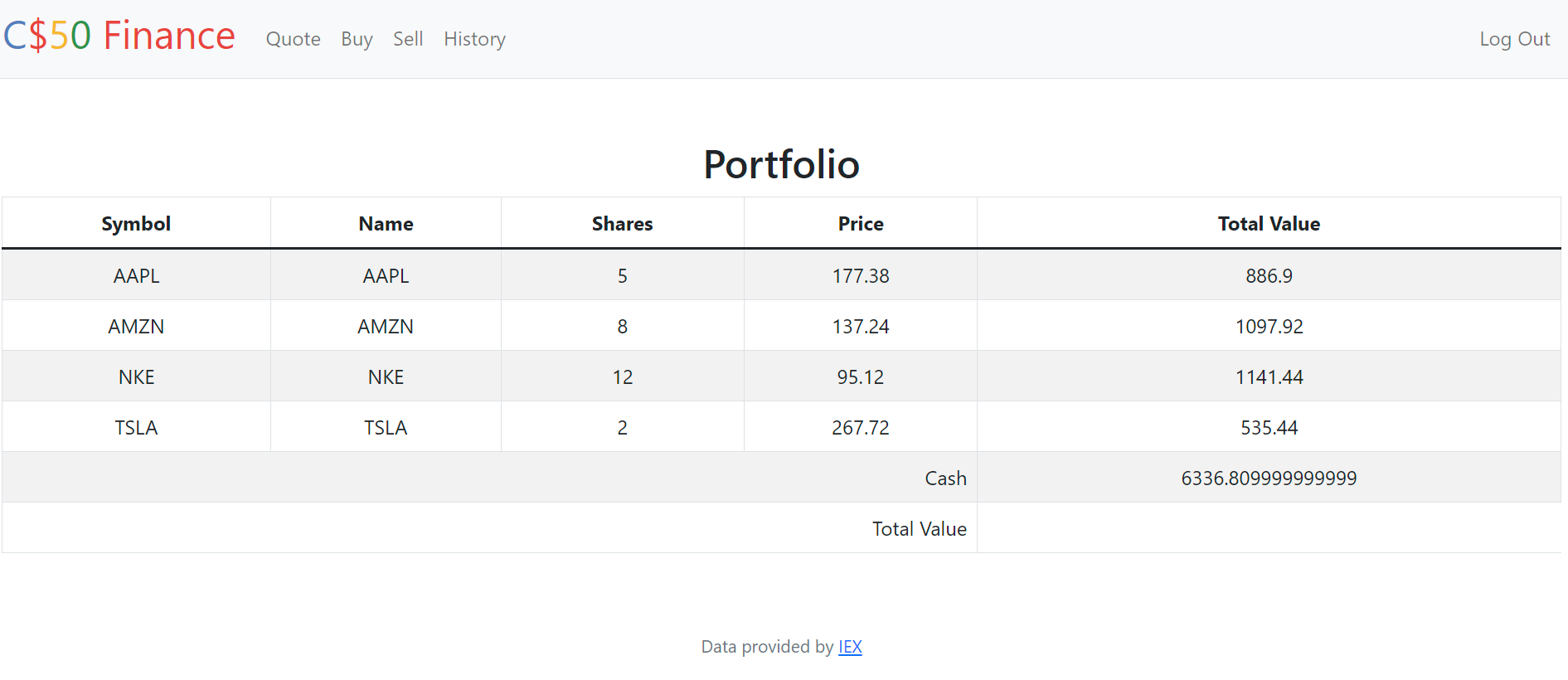Screen dimensions: 1568x680
Task: Click the C$50 Finance logo
Action: pyautogui.click(x=119, y=36)
